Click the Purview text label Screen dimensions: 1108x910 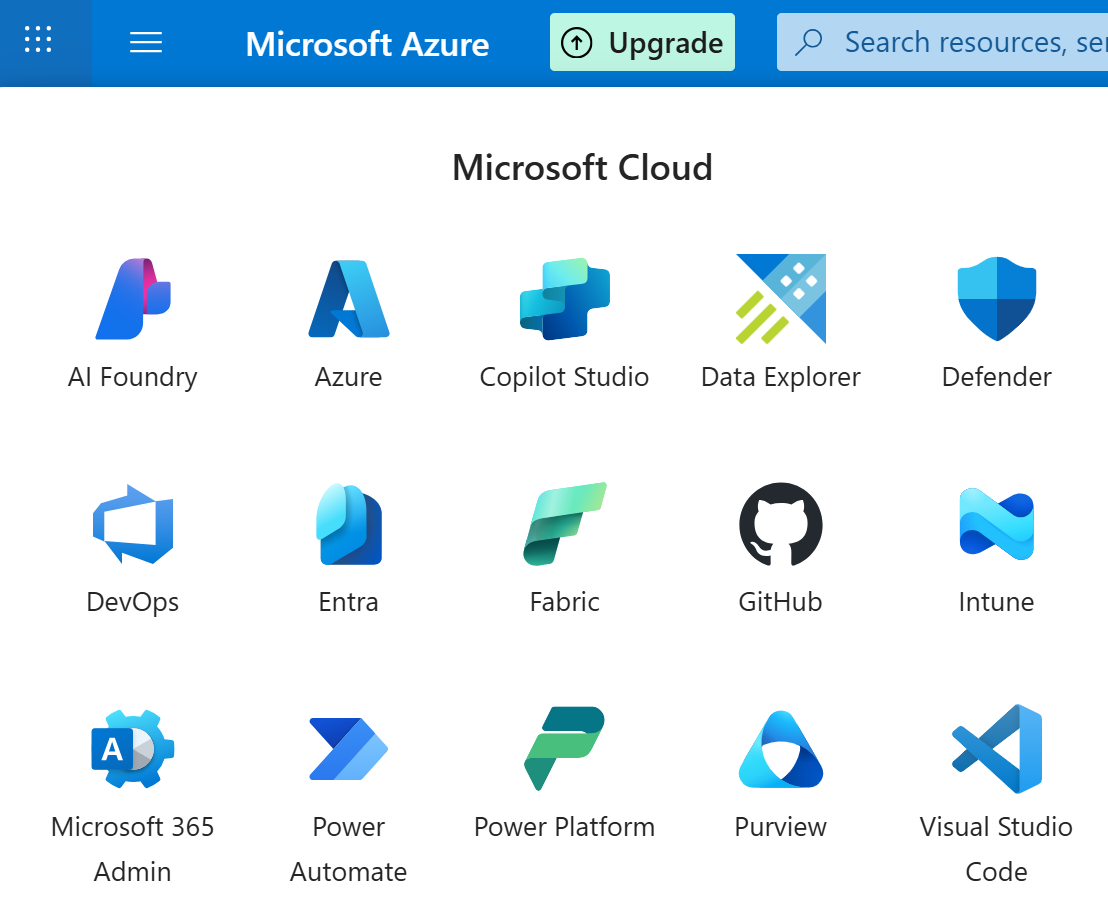(x=781, y=827)
